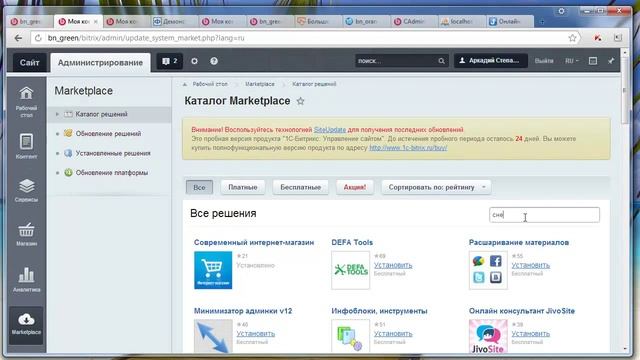Expand the Каталог решений tree item arrow
The width and height of the screenshot is (640, 360).
[x=58, y=114]
